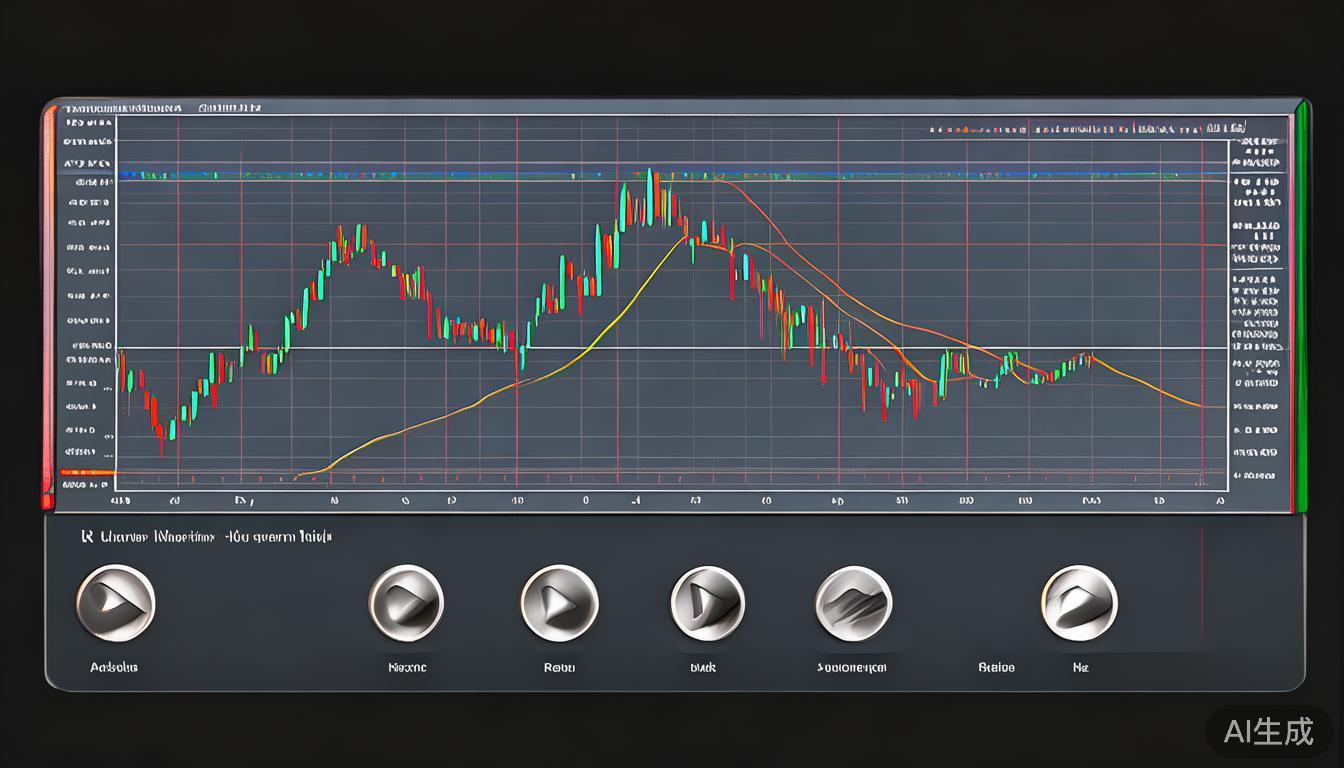
Task: Click the Btaioe text label
Action: pyautogui.click(x=995, y=667)
